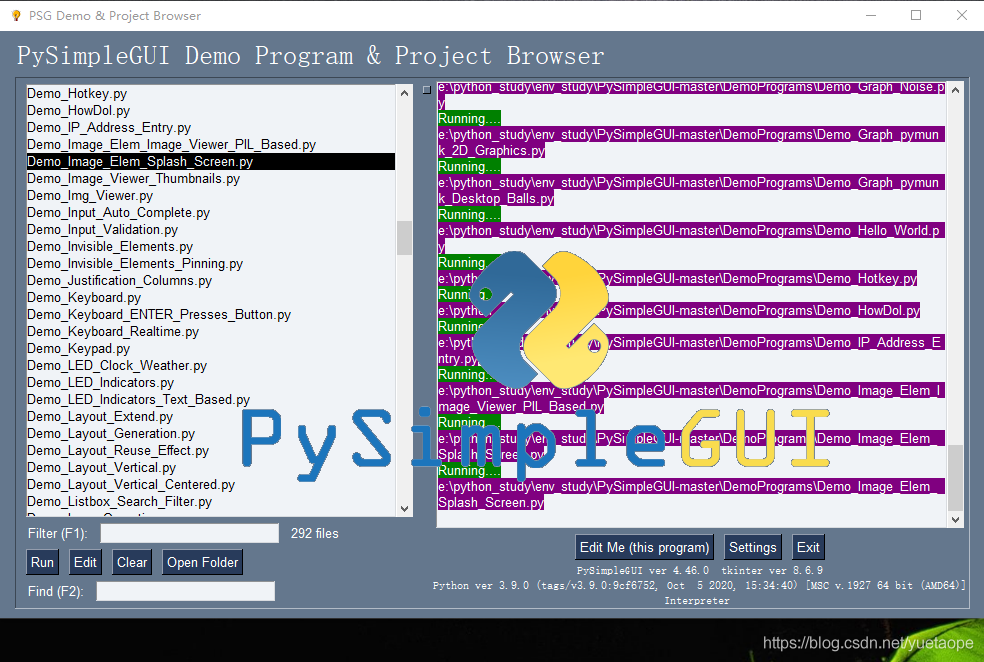
Task: Select Demo_Layout_Vertical_Centered.py
Action: (211, 484)
